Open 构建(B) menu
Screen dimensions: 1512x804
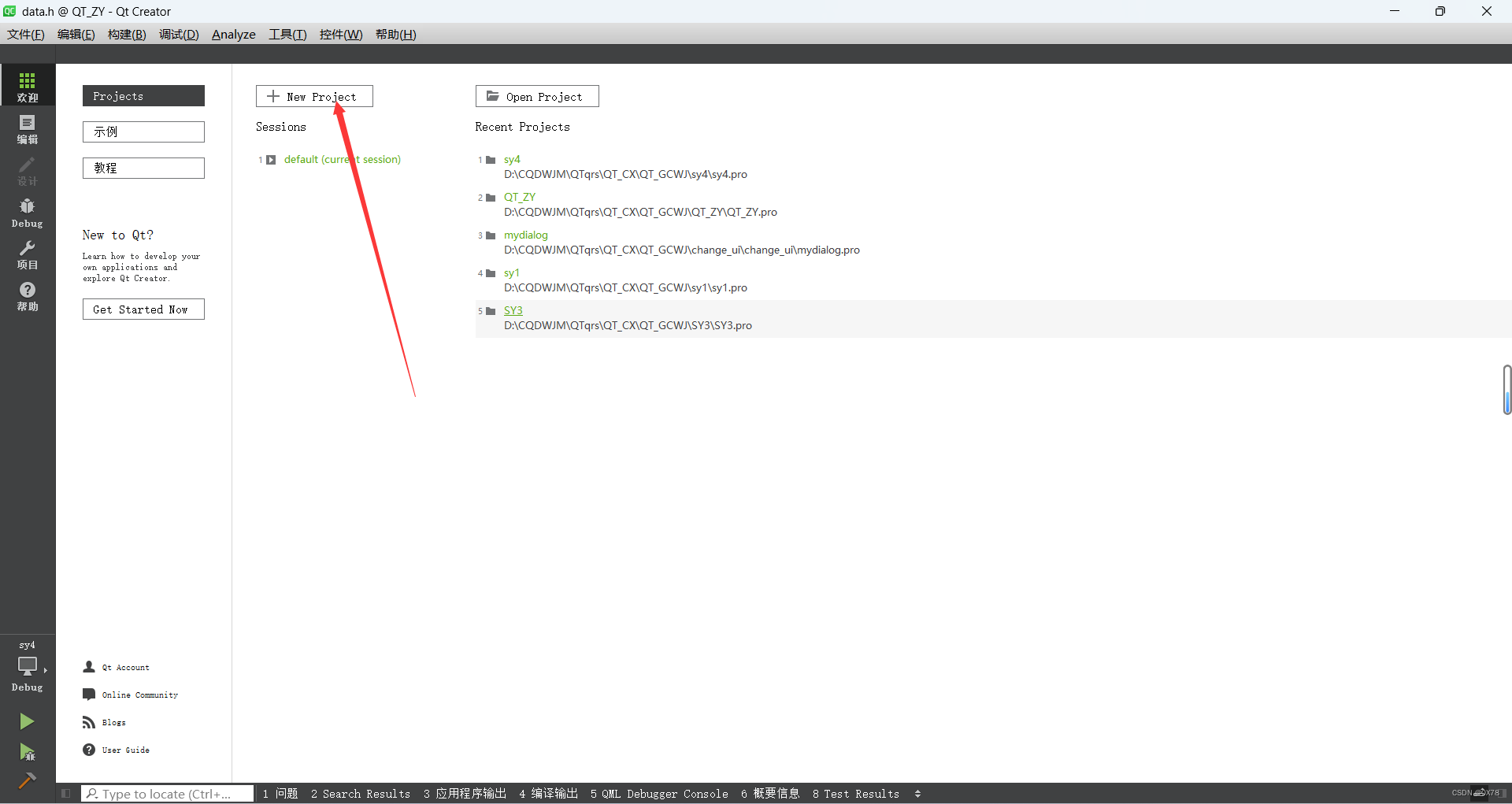point(127,34)
